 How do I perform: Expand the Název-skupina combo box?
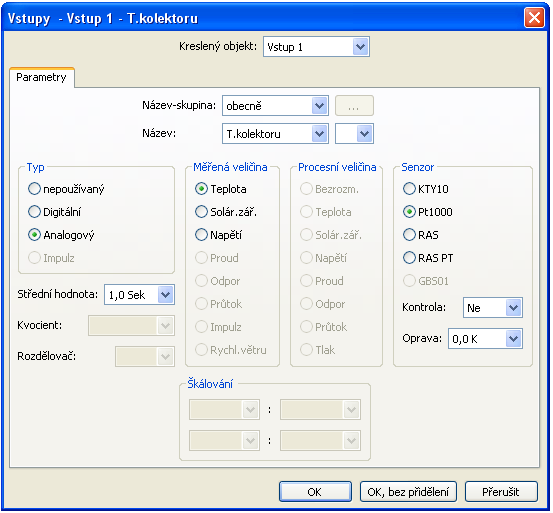(x=320, y=106)
